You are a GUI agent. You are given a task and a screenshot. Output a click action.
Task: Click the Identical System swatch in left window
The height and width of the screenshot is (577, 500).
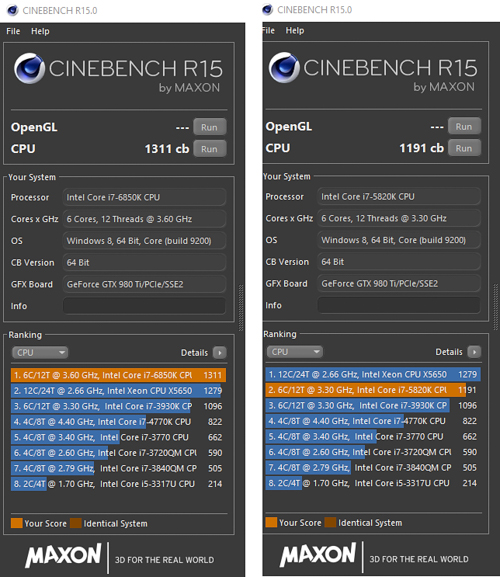tap(76, 523)
